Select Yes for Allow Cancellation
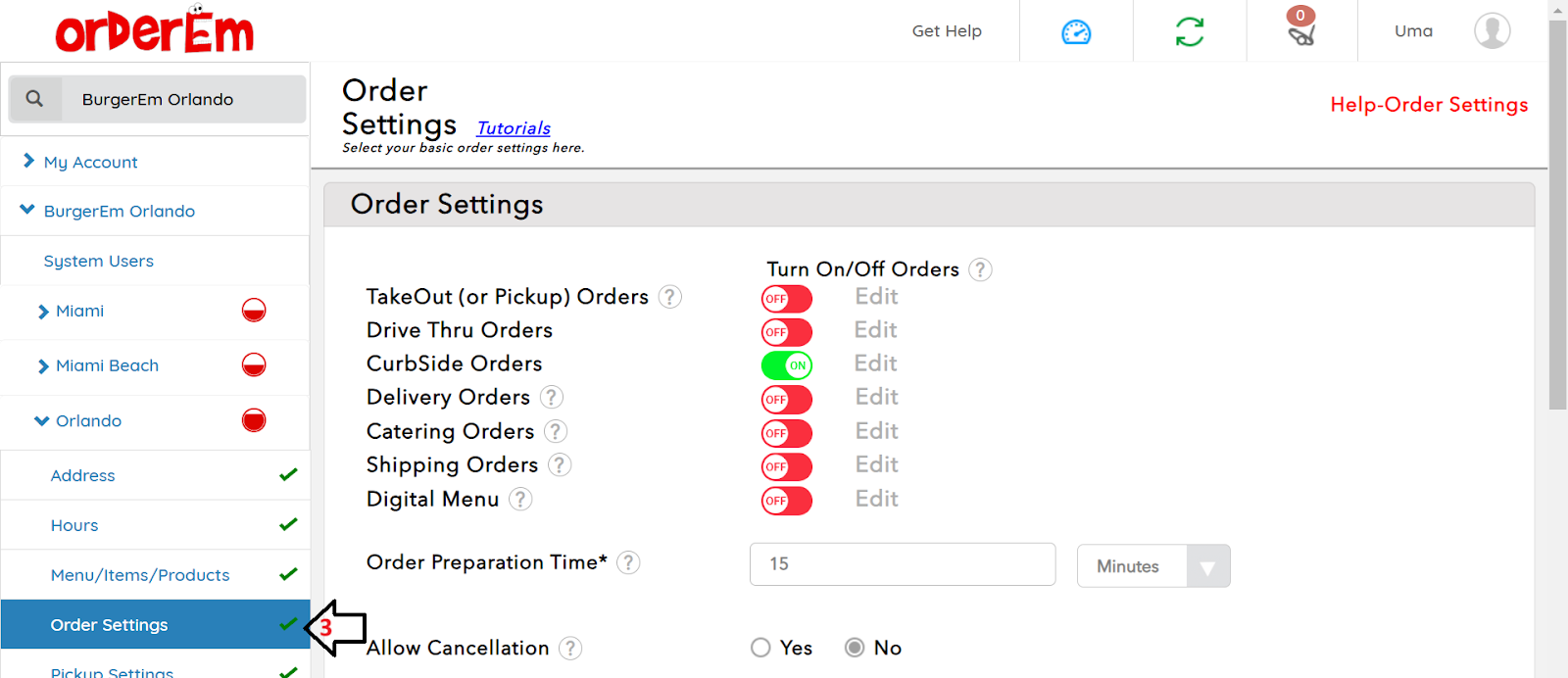Viewport: 1568px width, 678px height. (x=760, y=648)
